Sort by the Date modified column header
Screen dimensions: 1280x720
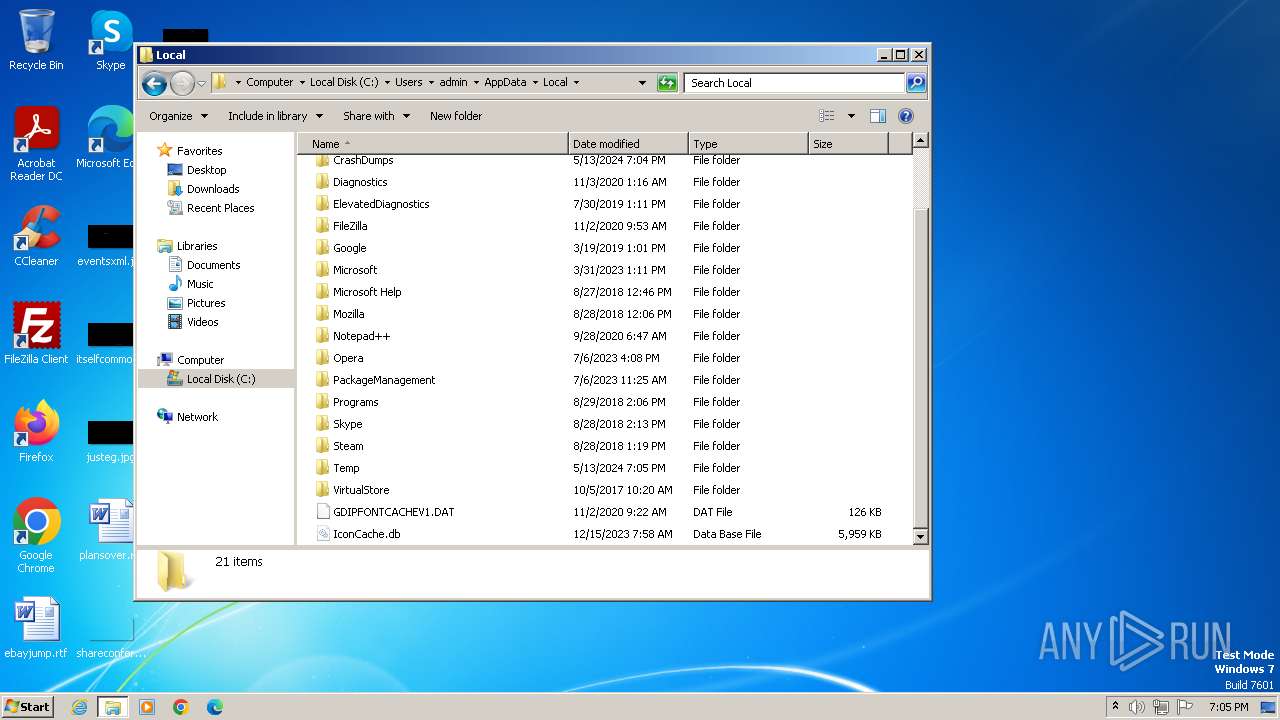point(628,144)
